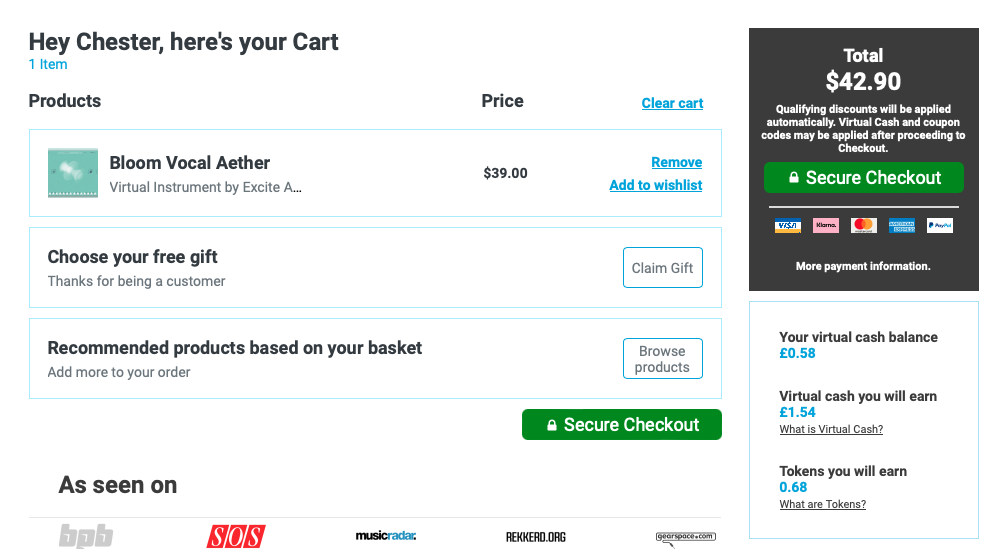This screenshot has height=549, width=998.
Task: Select Secure Checkout in the Total panel
Action: [864, 177]
